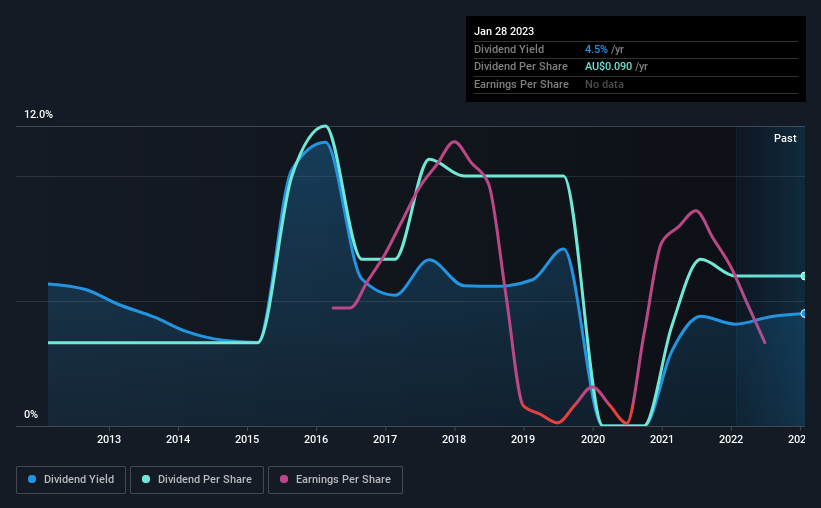Click the 0% y-axis label
The width and height of the screenshot is (821, 508).
pyautogui.click(x=31, y=415)
